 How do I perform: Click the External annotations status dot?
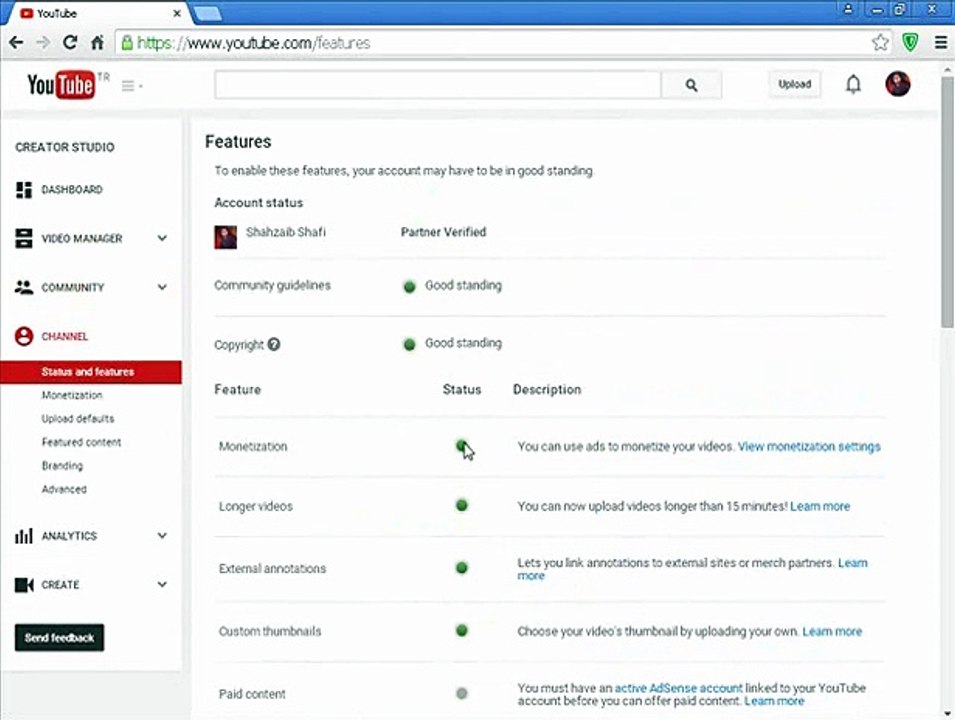[462, 568]
